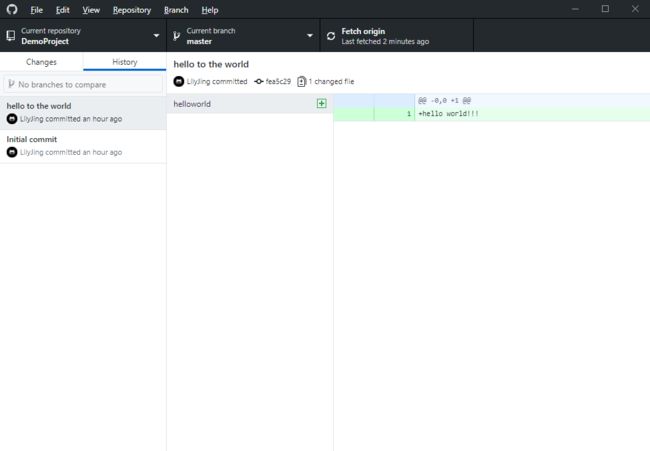Click the repository icon beside DemoProject
This screenshot has height=451, width=650.
tap(11, 36)
